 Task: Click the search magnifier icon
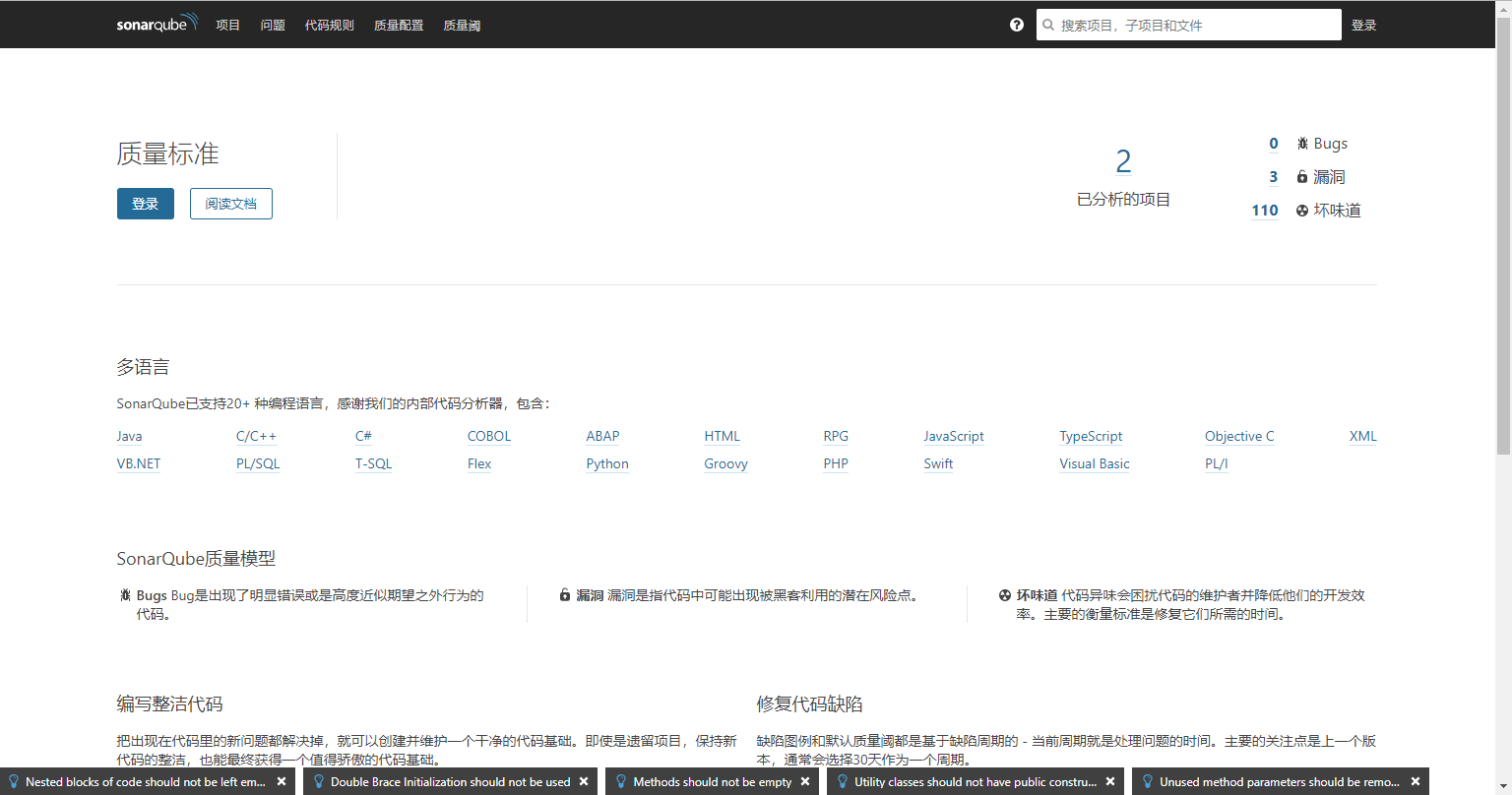(x=1048, y=25)
